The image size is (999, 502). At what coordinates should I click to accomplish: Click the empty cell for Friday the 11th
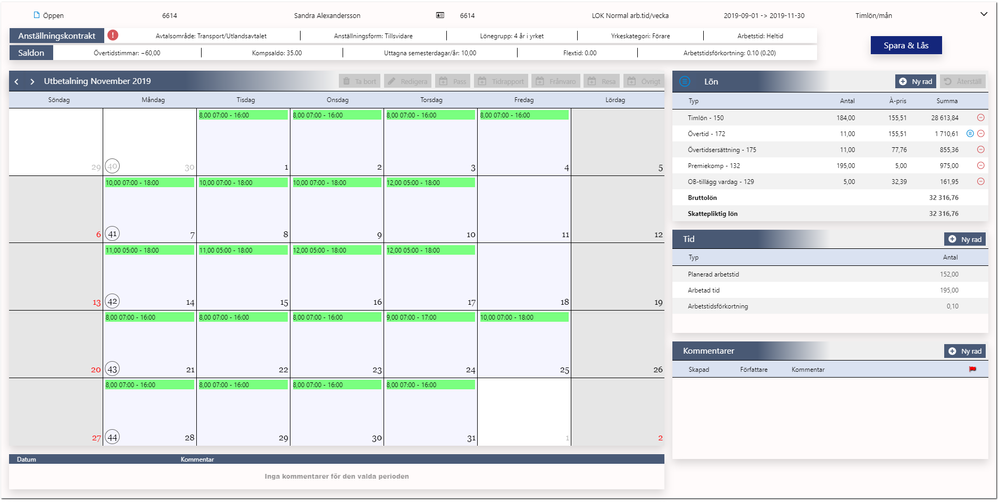point(524,209)
